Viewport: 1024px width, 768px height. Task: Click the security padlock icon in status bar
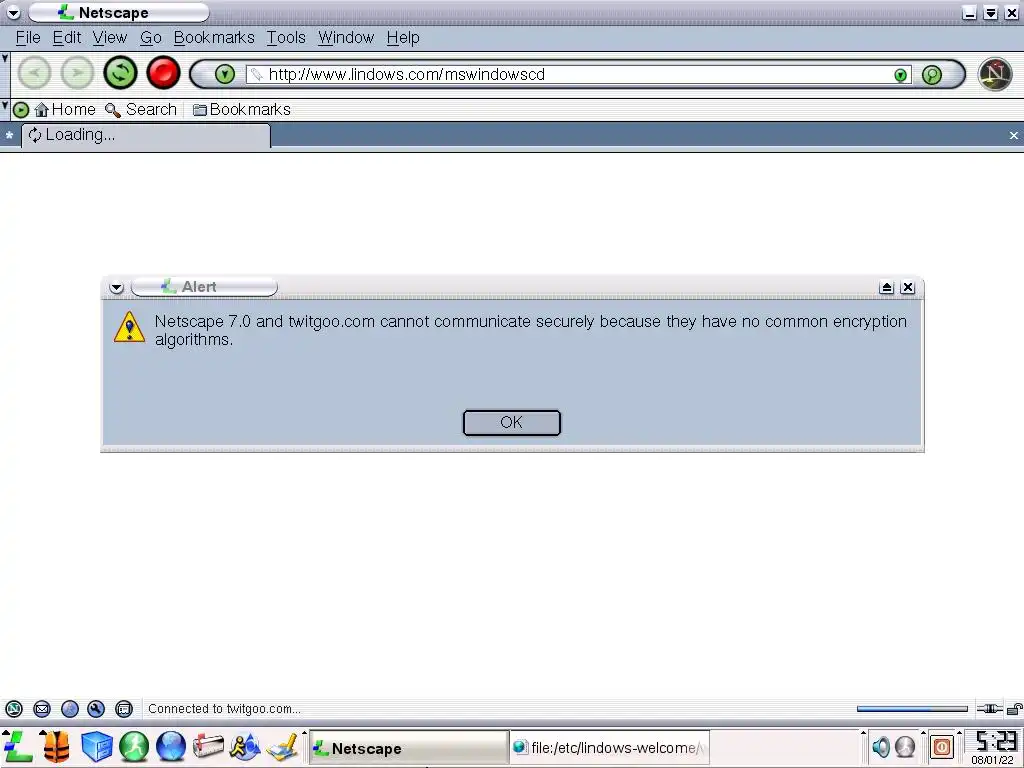click(x=1014, y=709)
